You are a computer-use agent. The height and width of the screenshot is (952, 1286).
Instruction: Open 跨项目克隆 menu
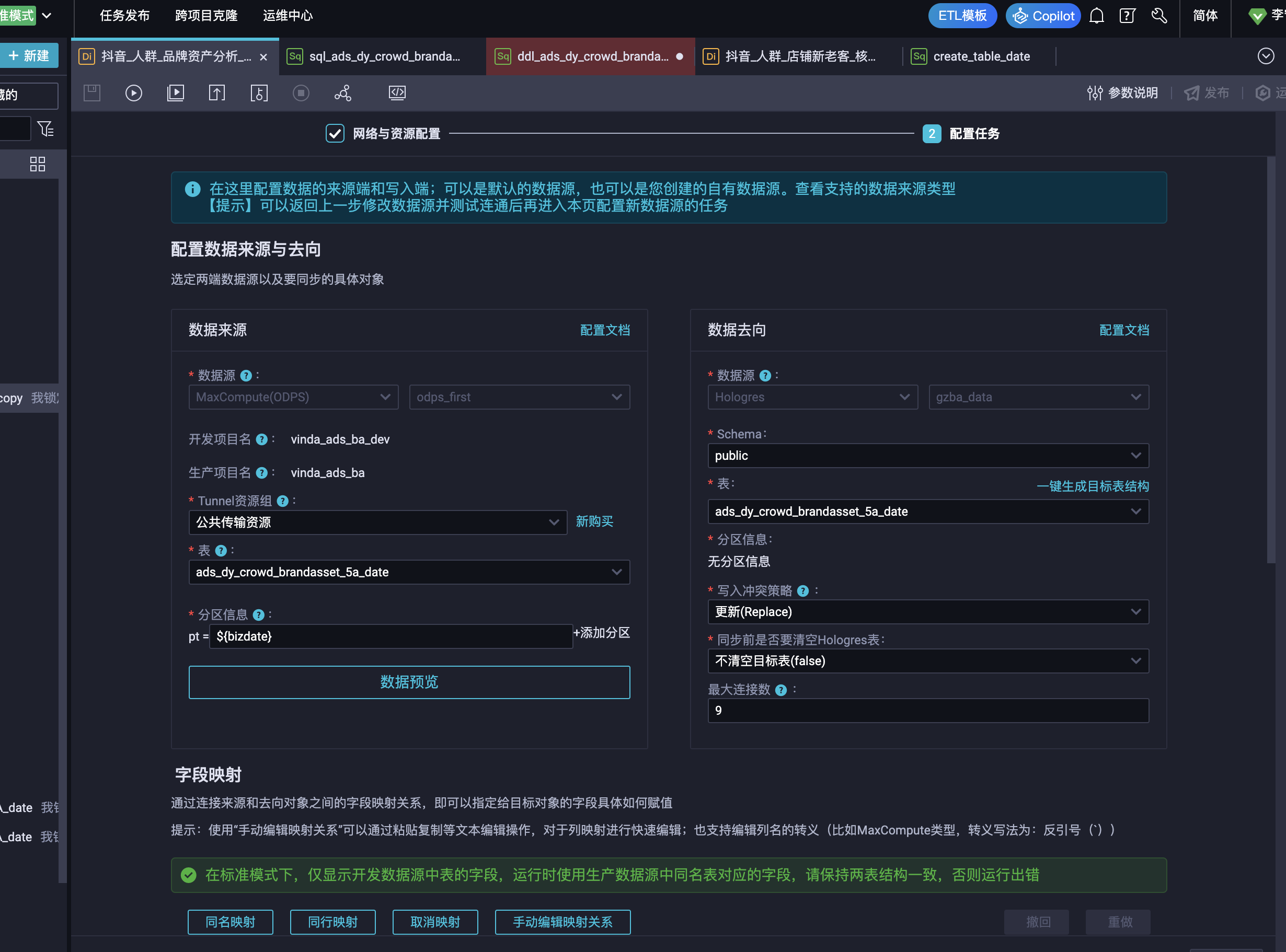point(206,16)
